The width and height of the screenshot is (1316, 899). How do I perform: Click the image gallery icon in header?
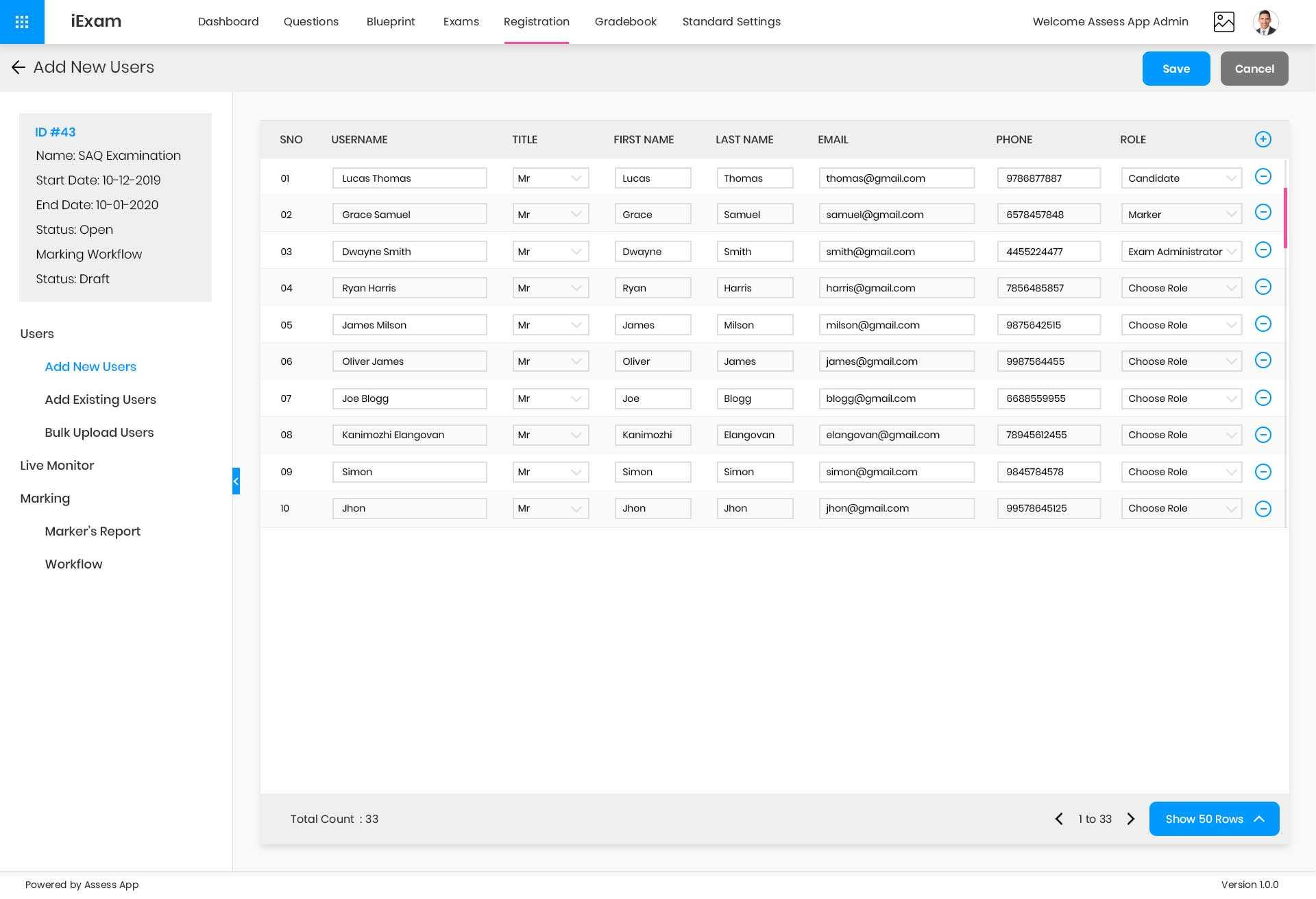(1223, 22)
